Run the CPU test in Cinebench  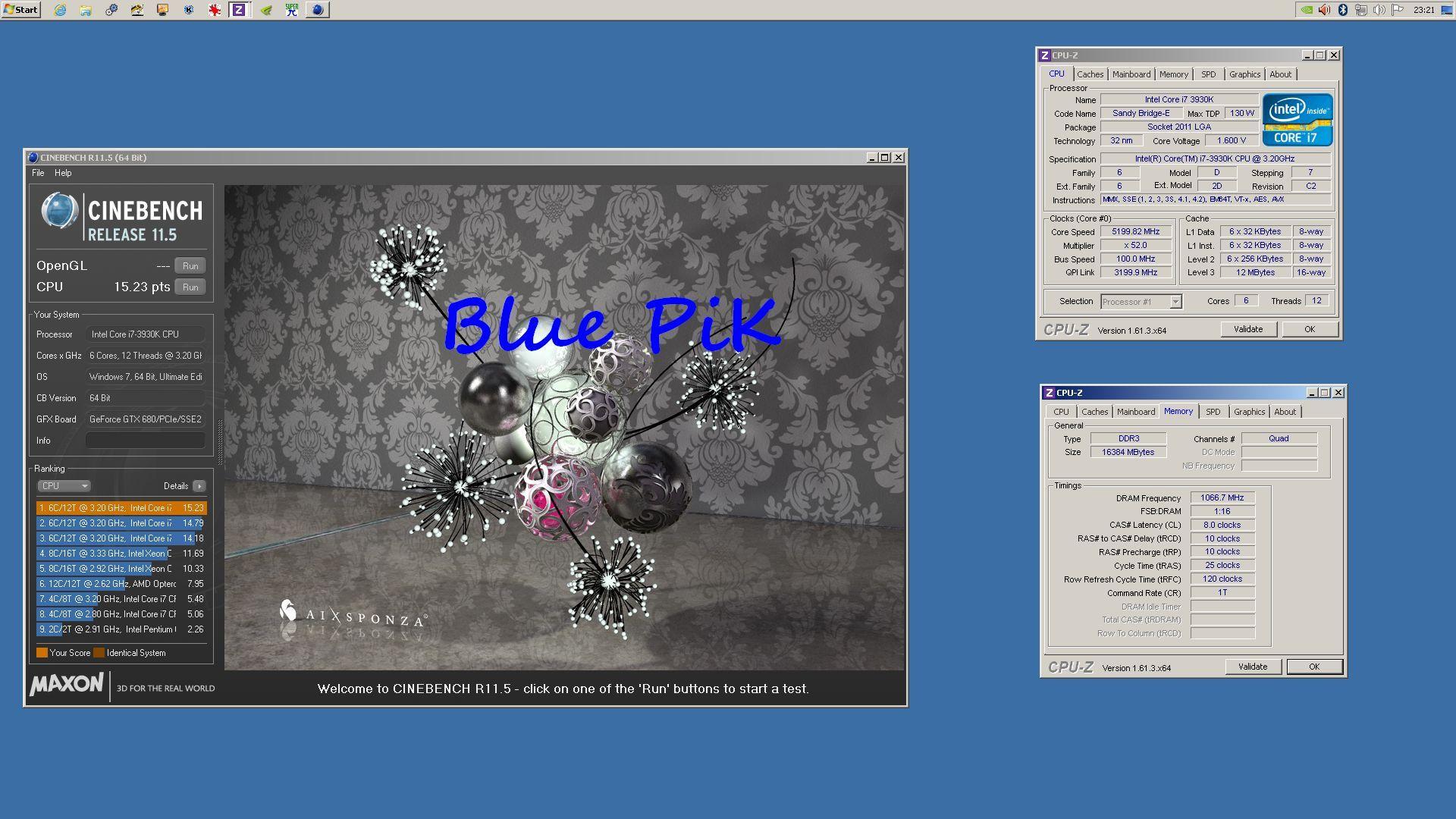[x=190, y=287]
